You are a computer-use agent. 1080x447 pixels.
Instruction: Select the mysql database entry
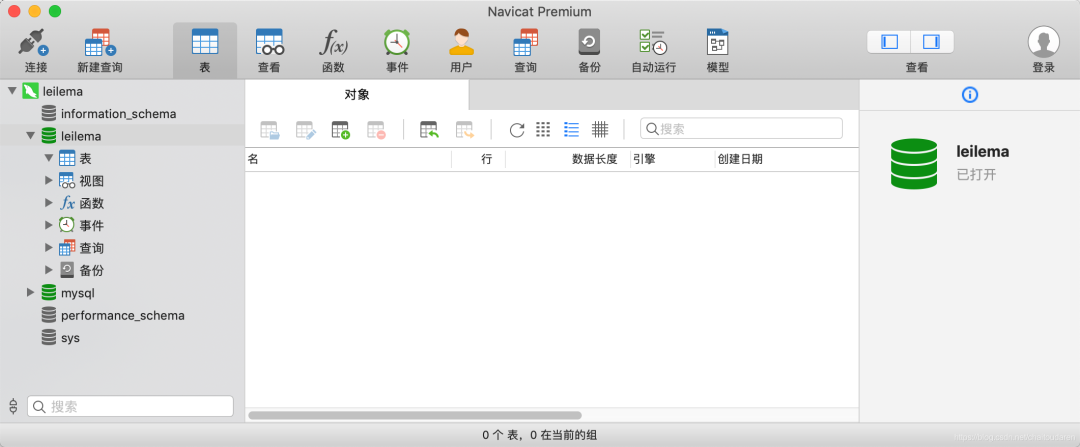coord(78,293)
